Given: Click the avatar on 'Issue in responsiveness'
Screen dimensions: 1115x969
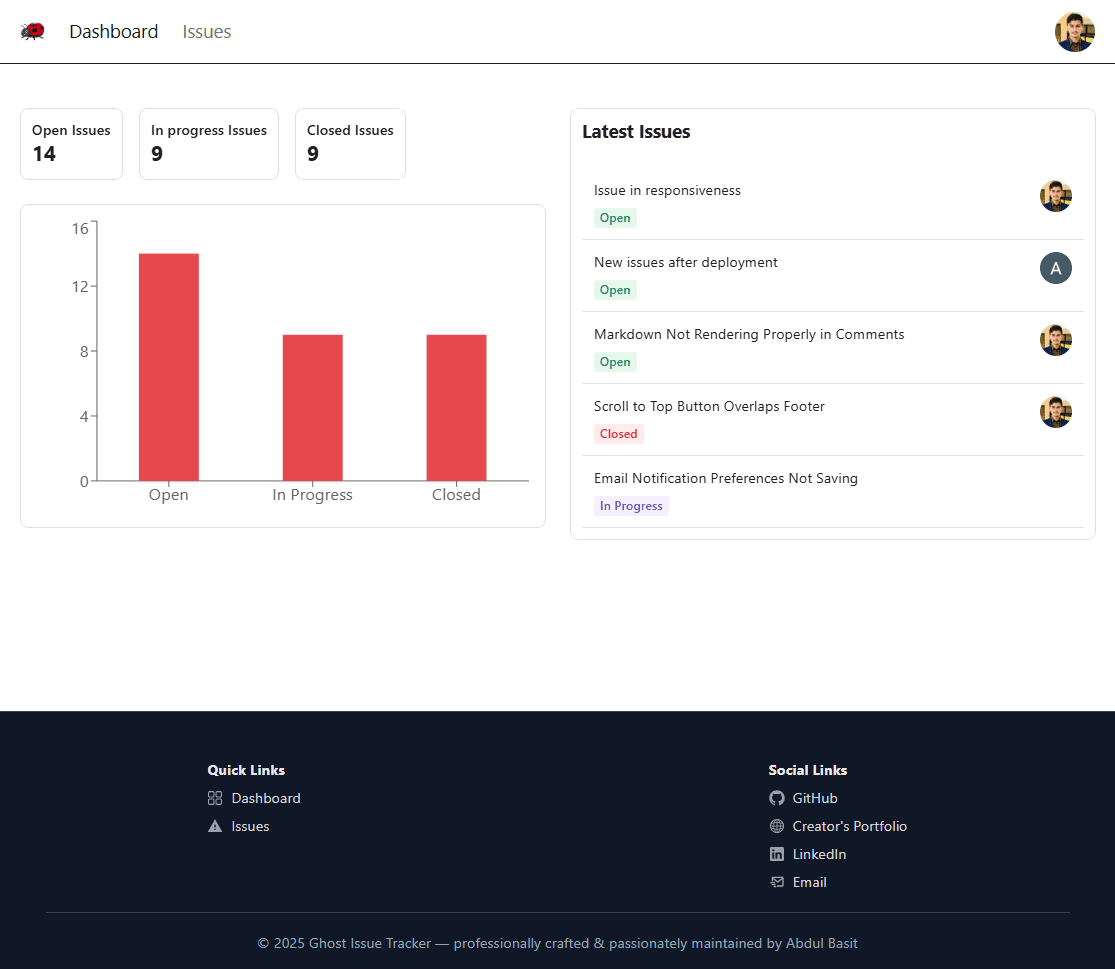Looking at the screenshot, I should pos(1056,196).
